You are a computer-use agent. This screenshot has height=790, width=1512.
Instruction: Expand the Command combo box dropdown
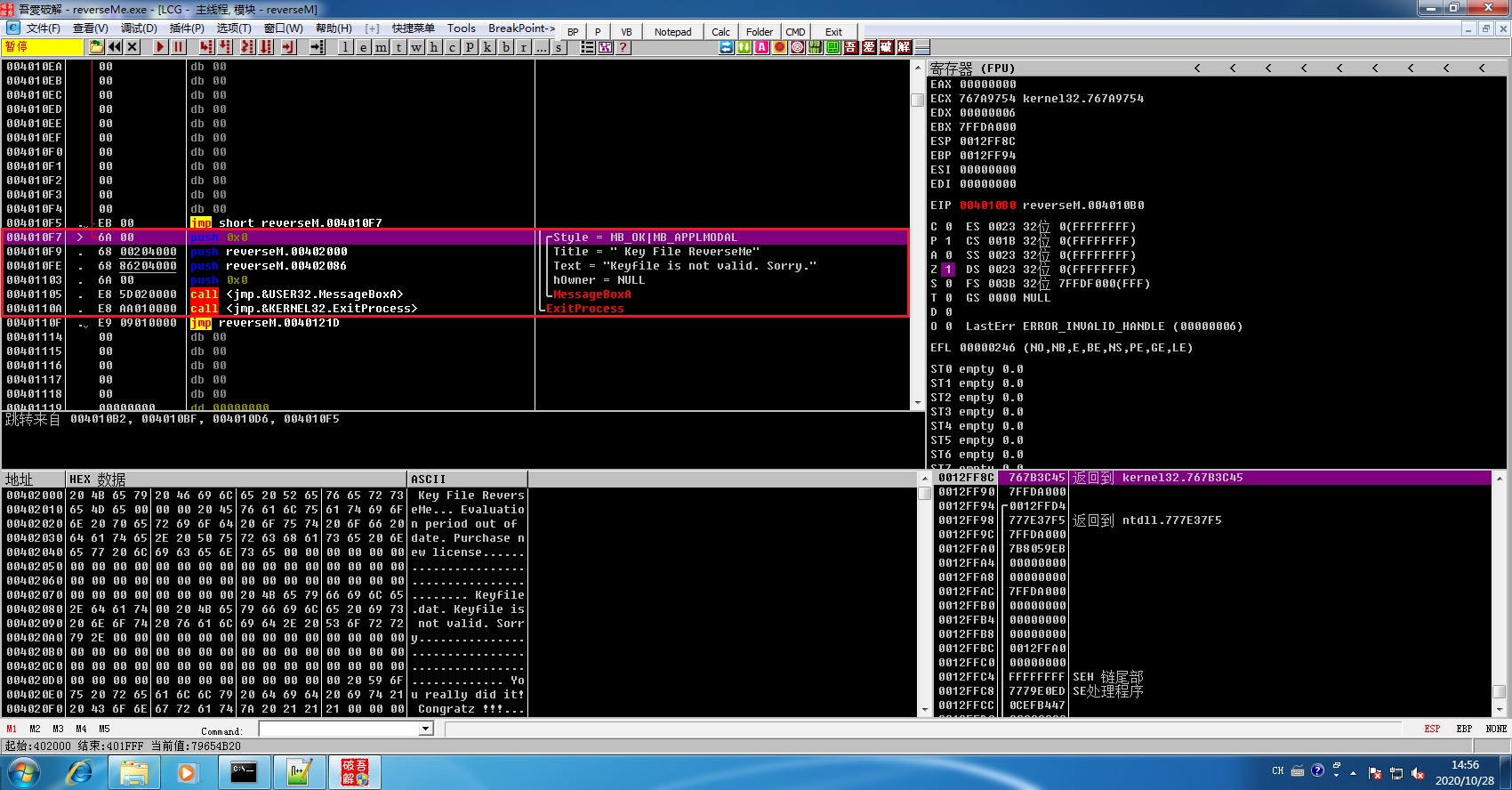pyautogui.click(x=426, y=729)
